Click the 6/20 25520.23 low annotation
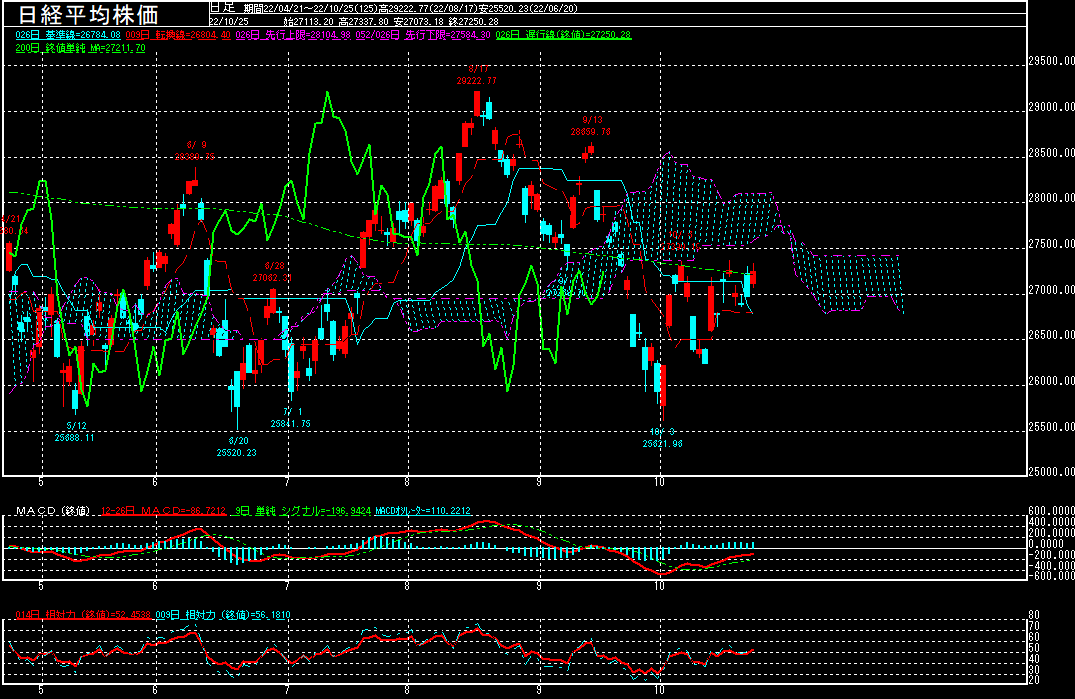The image size is (1075, 699). 237,447
